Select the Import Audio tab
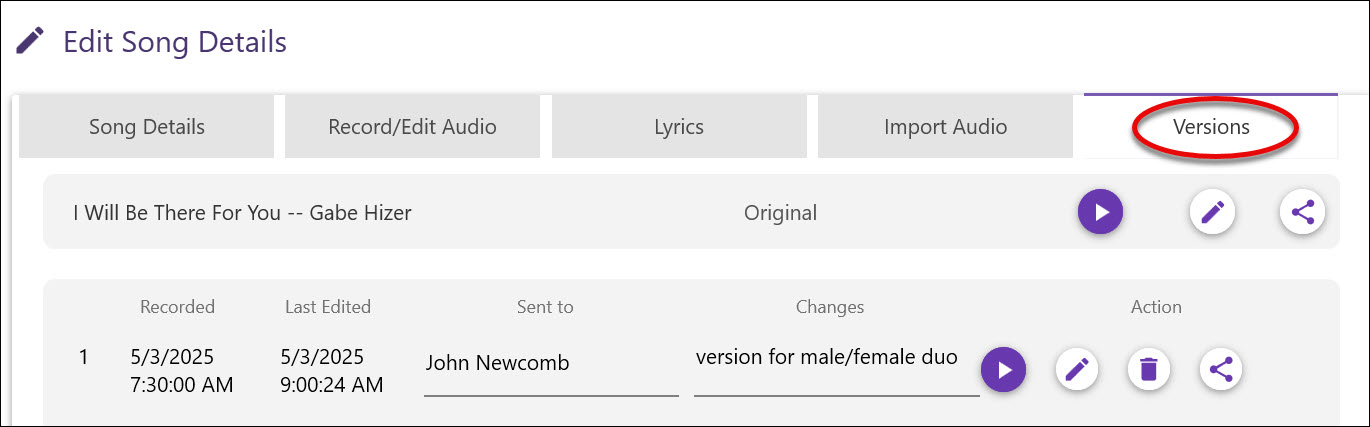The height and width of the screenshot is (427, 1370). point(945,127)
